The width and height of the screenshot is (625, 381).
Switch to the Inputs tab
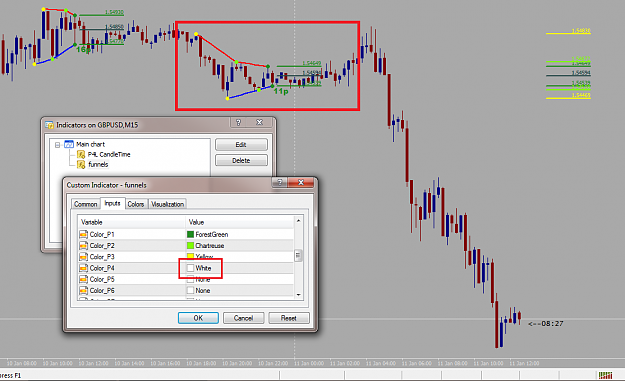click(x=112, y=203)
